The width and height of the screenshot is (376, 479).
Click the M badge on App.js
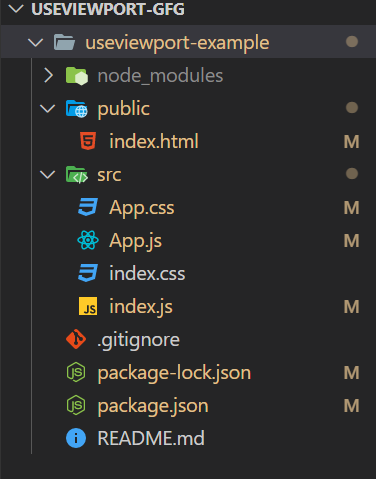pos(351,241)
